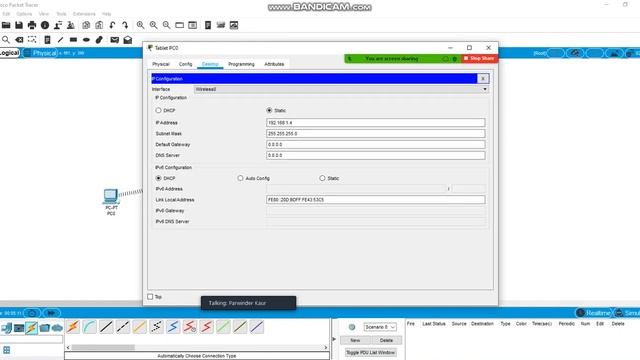Viewport: 640px width, 360px height.
Task: Choose the blue coaxial cable
Action: (x=173, y=327)
